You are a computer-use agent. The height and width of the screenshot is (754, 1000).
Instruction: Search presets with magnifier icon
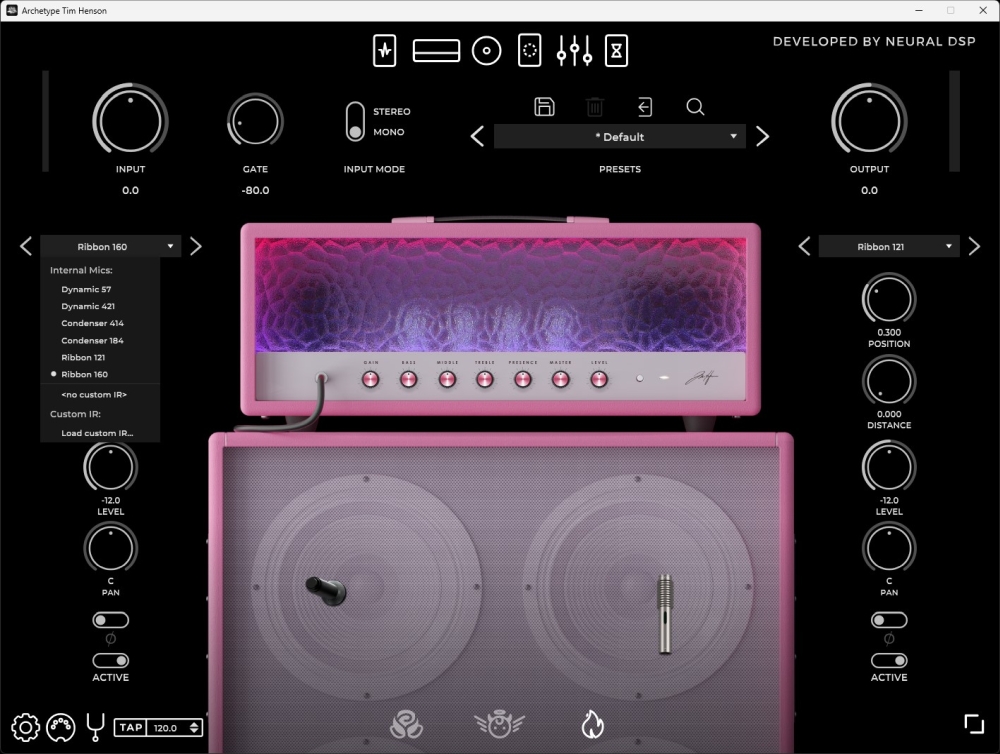point(695,107)
